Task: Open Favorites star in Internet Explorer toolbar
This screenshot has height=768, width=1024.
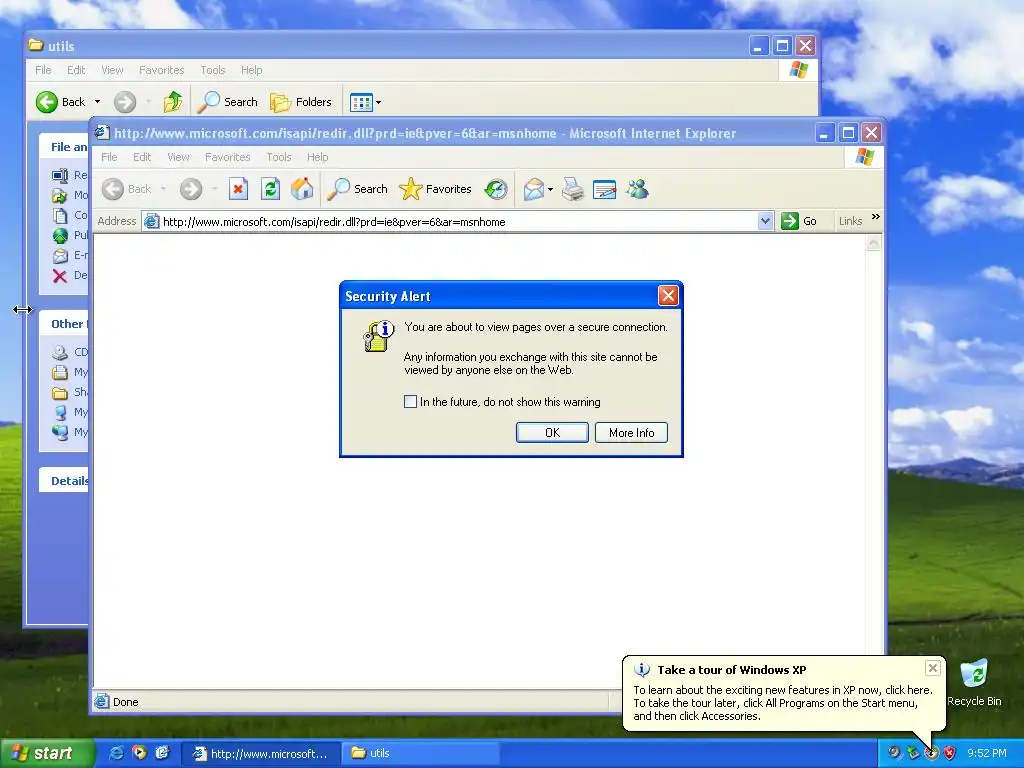Action: coord(435,189)
